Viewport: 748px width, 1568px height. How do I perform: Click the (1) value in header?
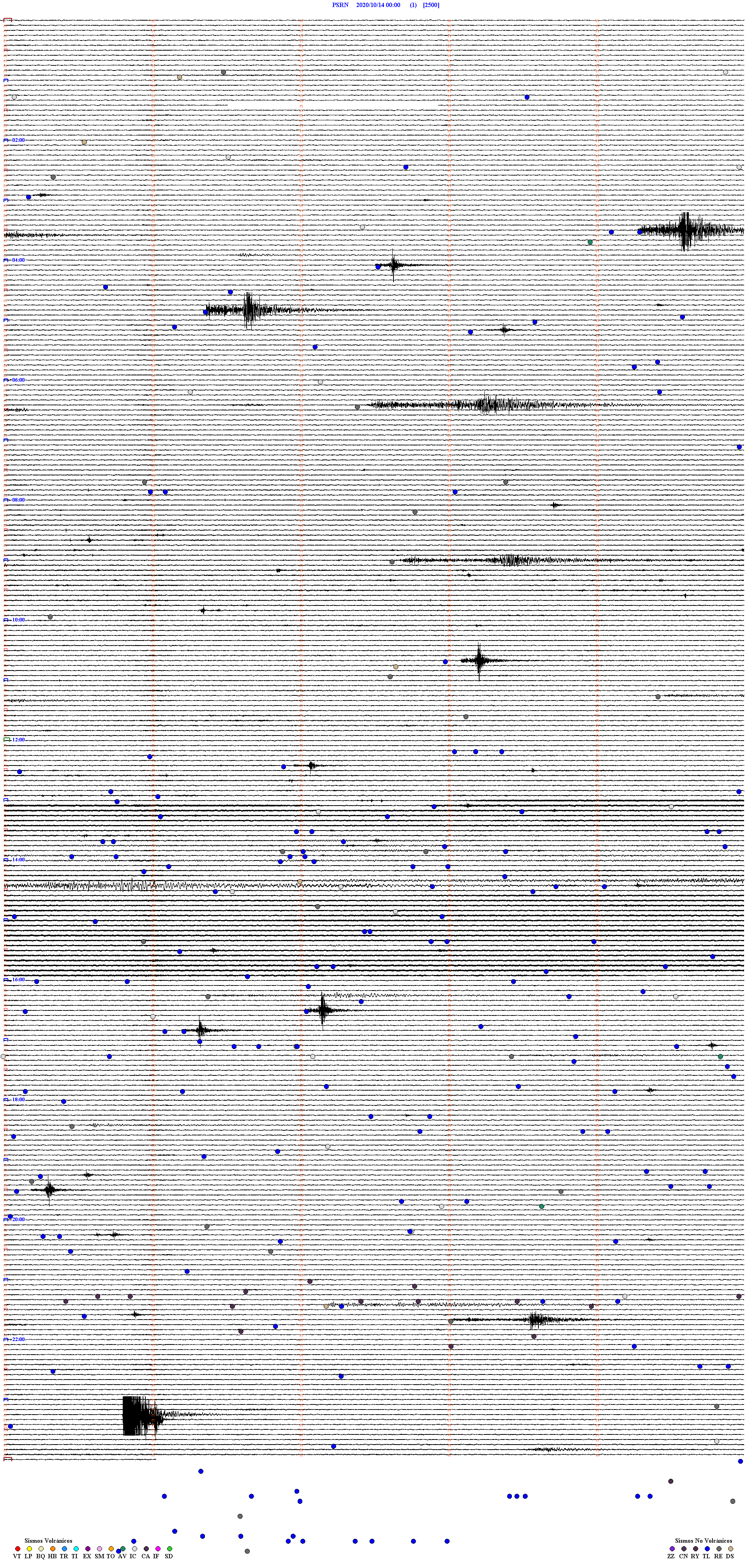[x=414, y=5]
